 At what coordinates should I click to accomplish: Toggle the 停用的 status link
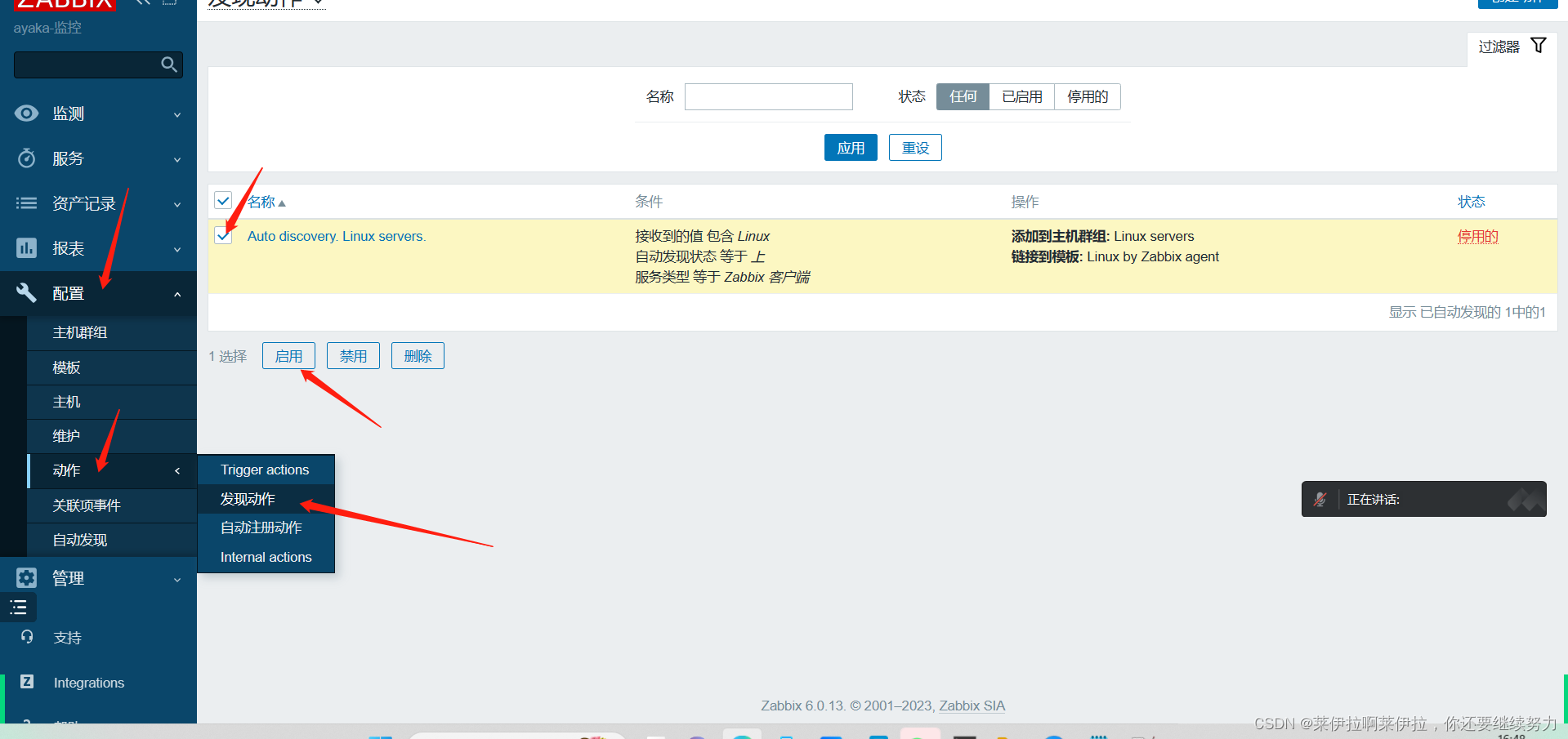coord(1477,236)
